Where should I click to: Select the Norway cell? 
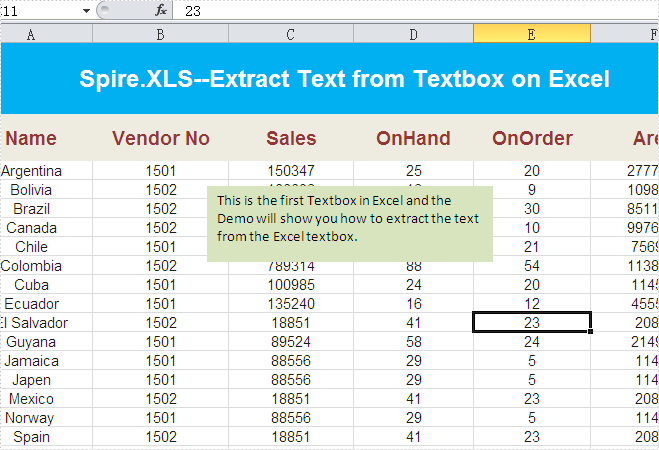tap(47, 418)
